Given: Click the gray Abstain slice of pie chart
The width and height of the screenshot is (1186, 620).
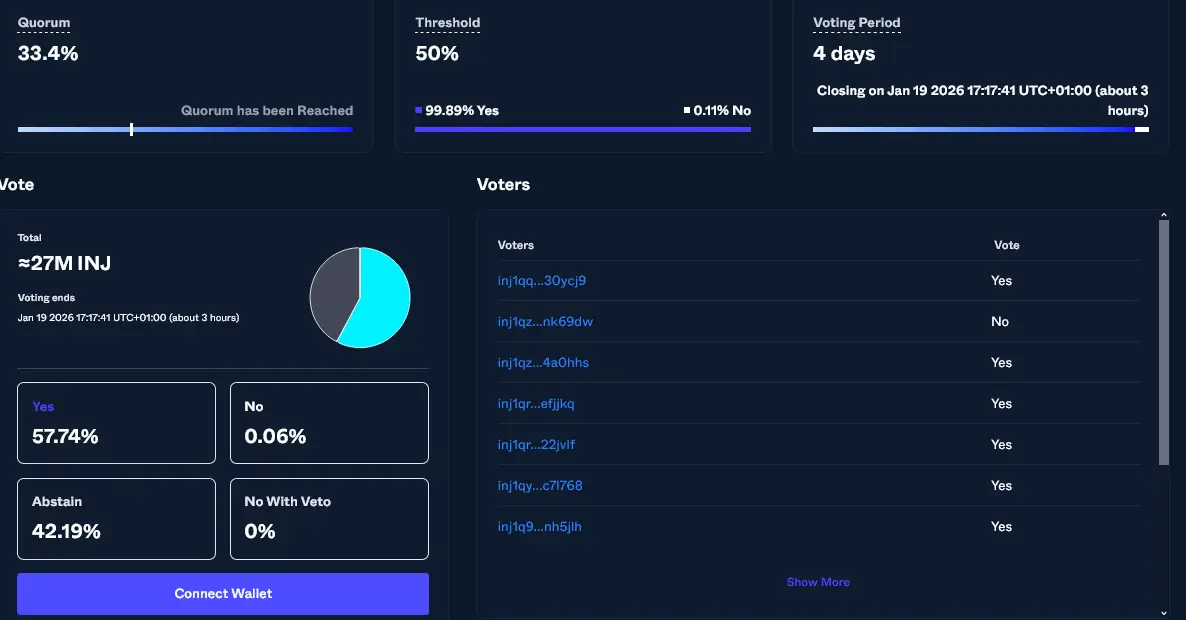Looking at the screenshot, I should [330, 292].
